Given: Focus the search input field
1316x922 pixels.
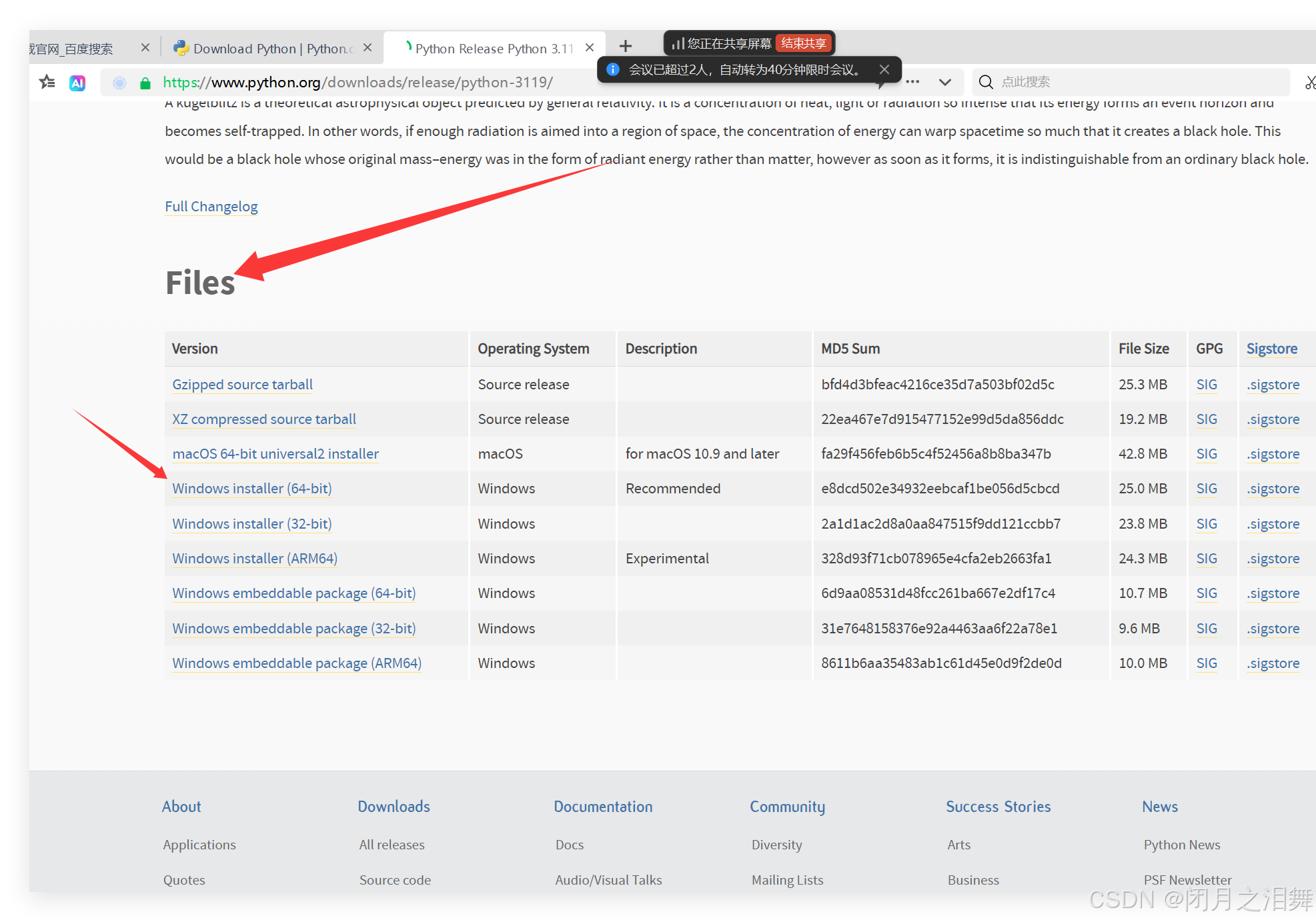Looking at the screenshot, I should pyautogui.click(x=1134, y=82).
